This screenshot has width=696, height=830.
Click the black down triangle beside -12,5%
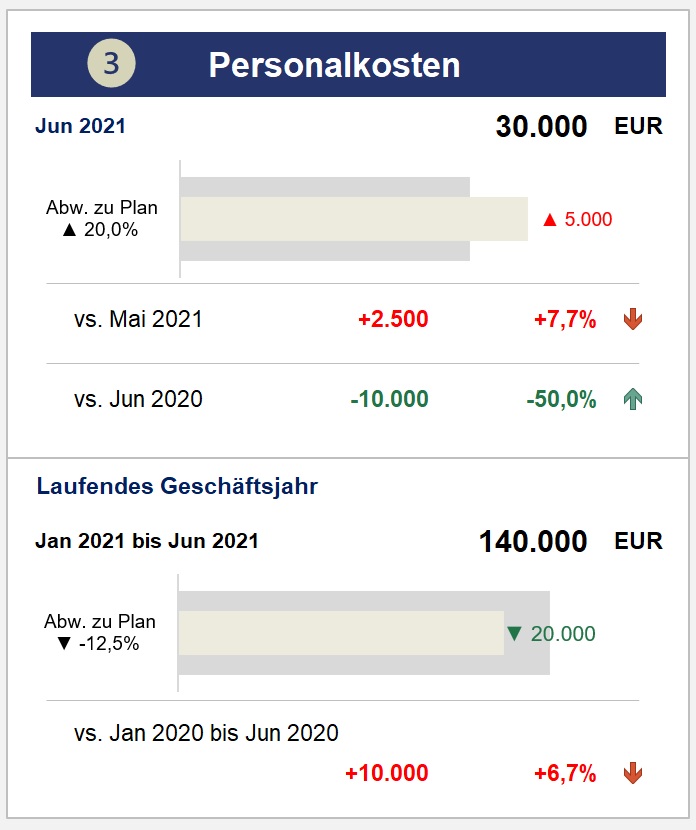pos(64,644)
